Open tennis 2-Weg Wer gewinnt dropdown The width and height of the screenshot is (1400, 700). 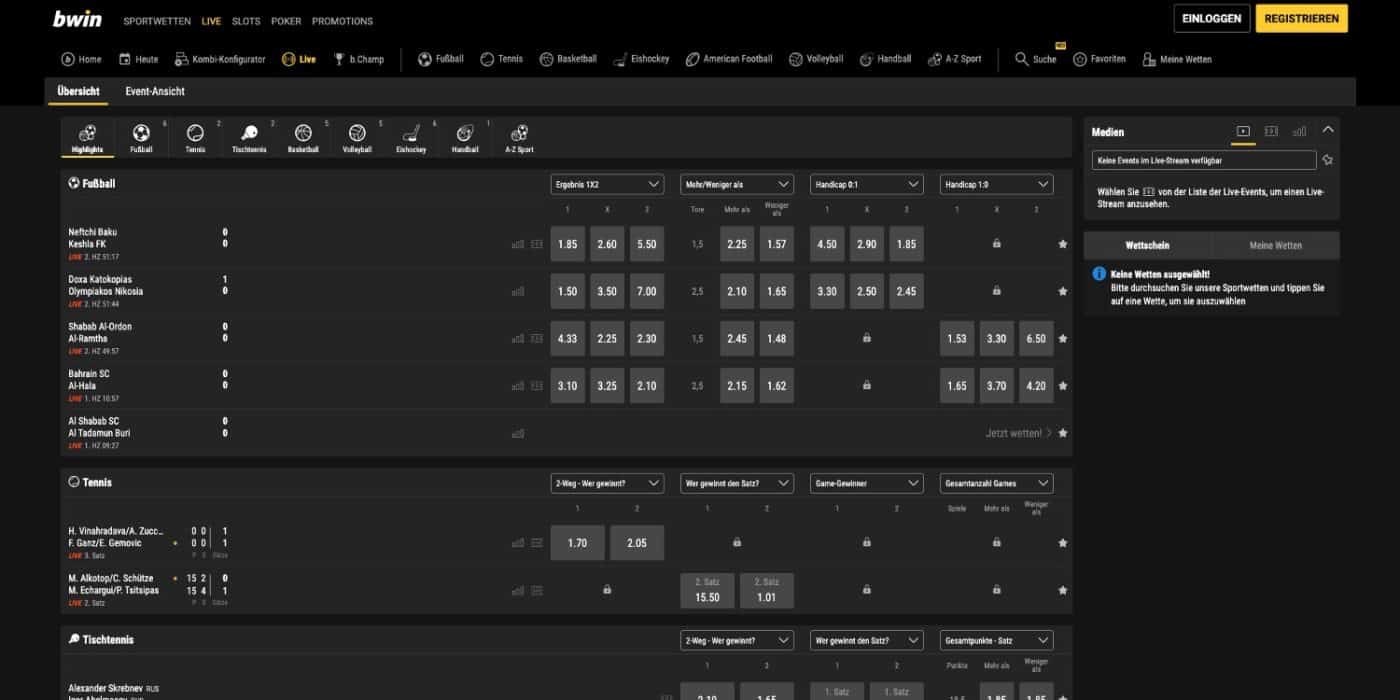607,483
